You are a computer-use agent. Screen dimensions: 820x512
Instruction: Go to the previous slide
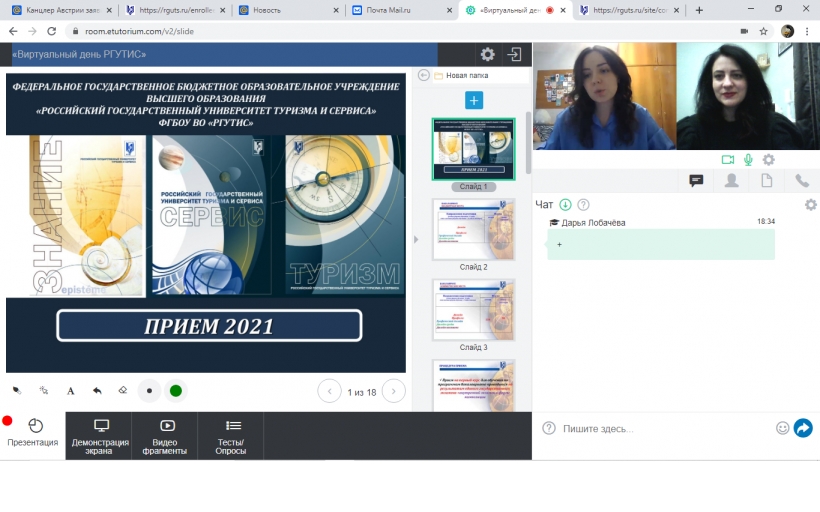click(329, 391)
